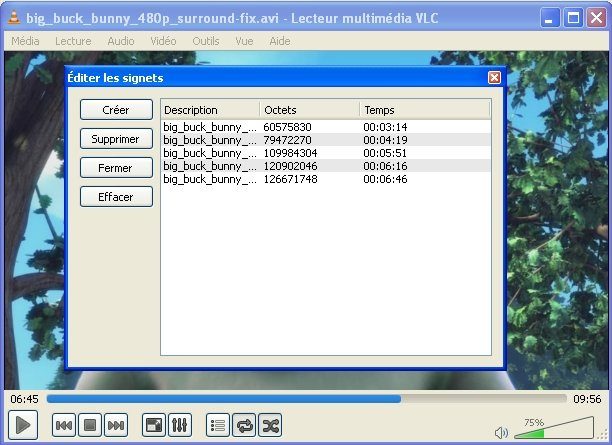612x445 pixels.
Task: Click the Fermer button
Action: 116,168
